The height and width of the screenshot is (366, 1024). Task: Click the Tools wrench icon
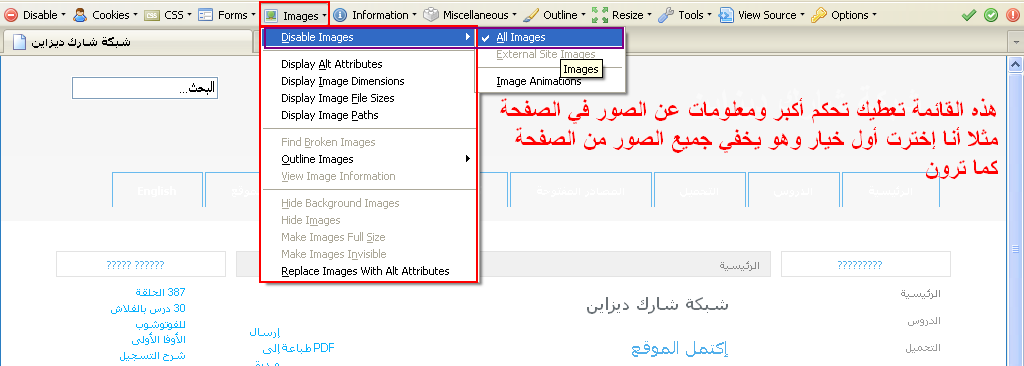(x=666, y=15)
